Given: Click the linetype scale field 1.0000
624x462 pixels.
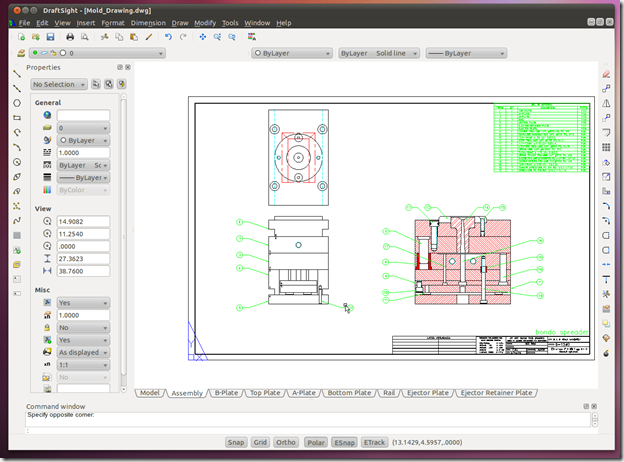Looking at the screenshot, I should [83, 153].
